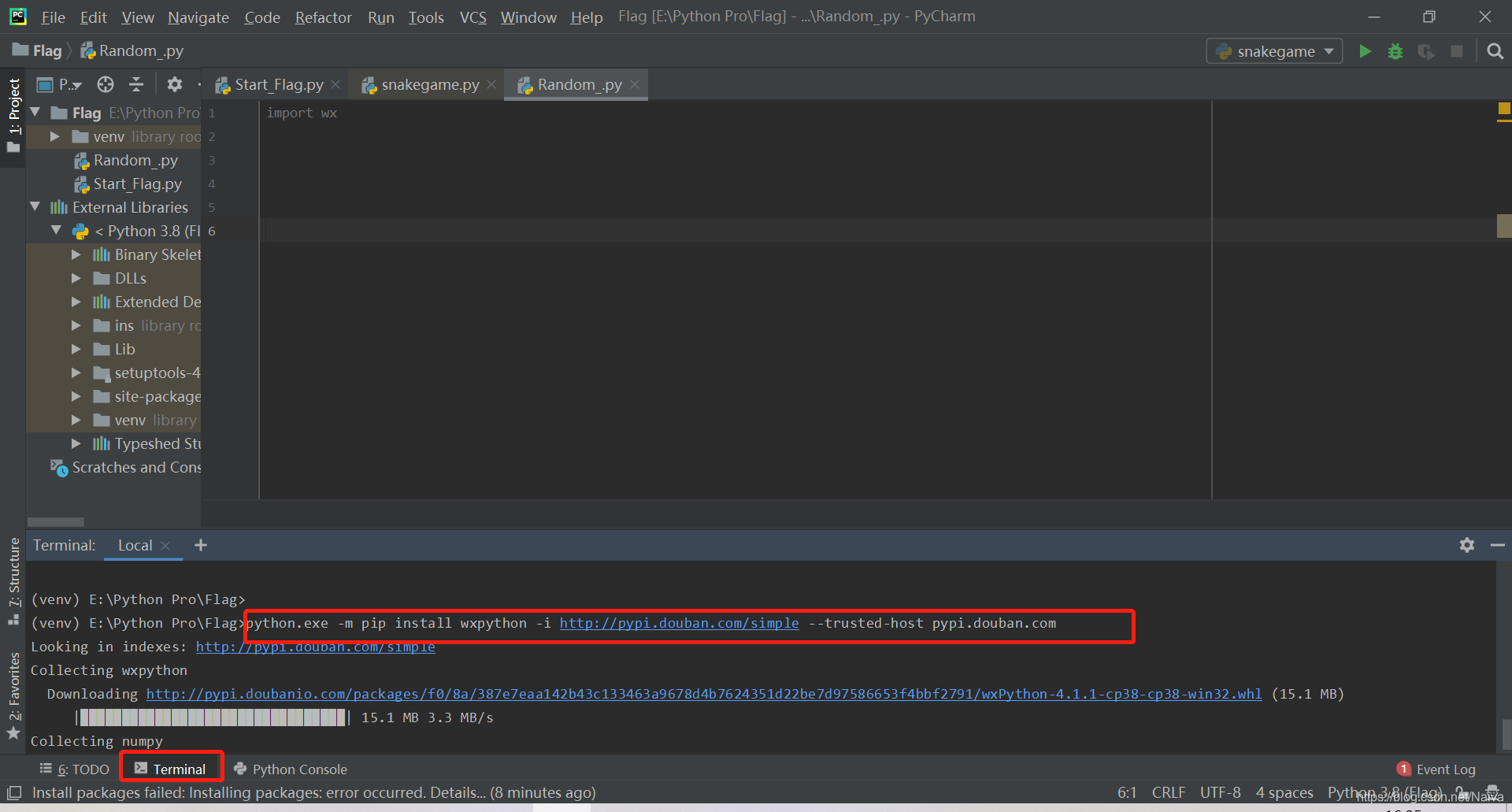Screen dimensions: 1512x812
Task: Toggle the Favorites tool window
Action: 13,696
